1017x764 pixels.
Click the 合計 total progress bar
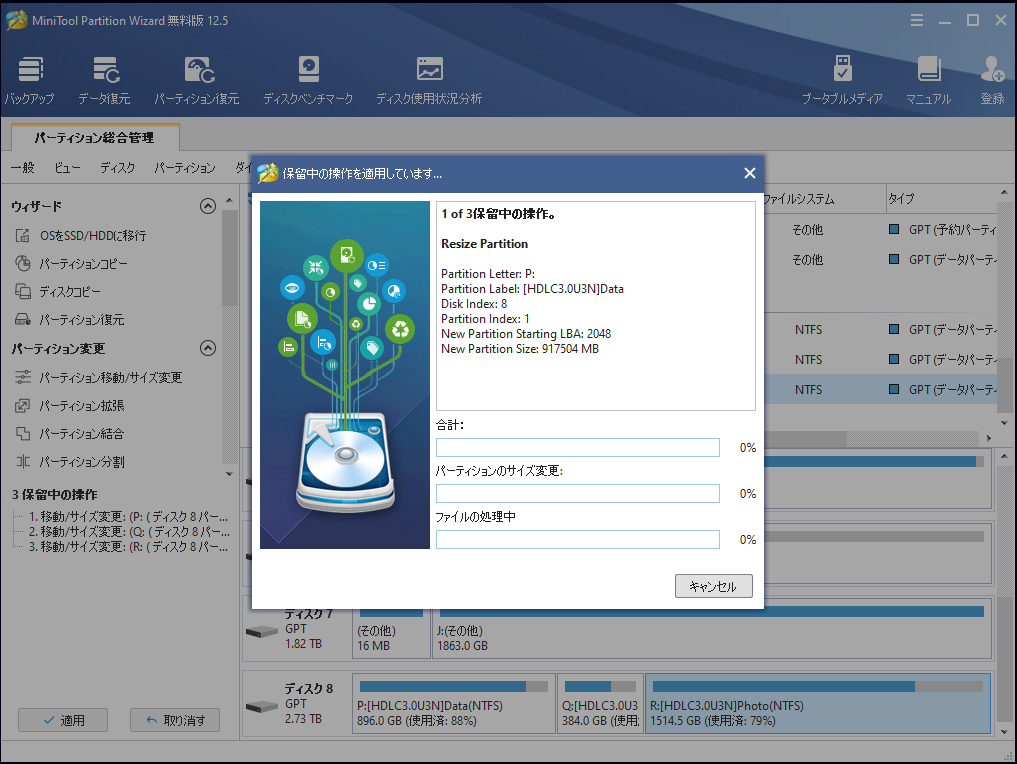tap(578, 448)
